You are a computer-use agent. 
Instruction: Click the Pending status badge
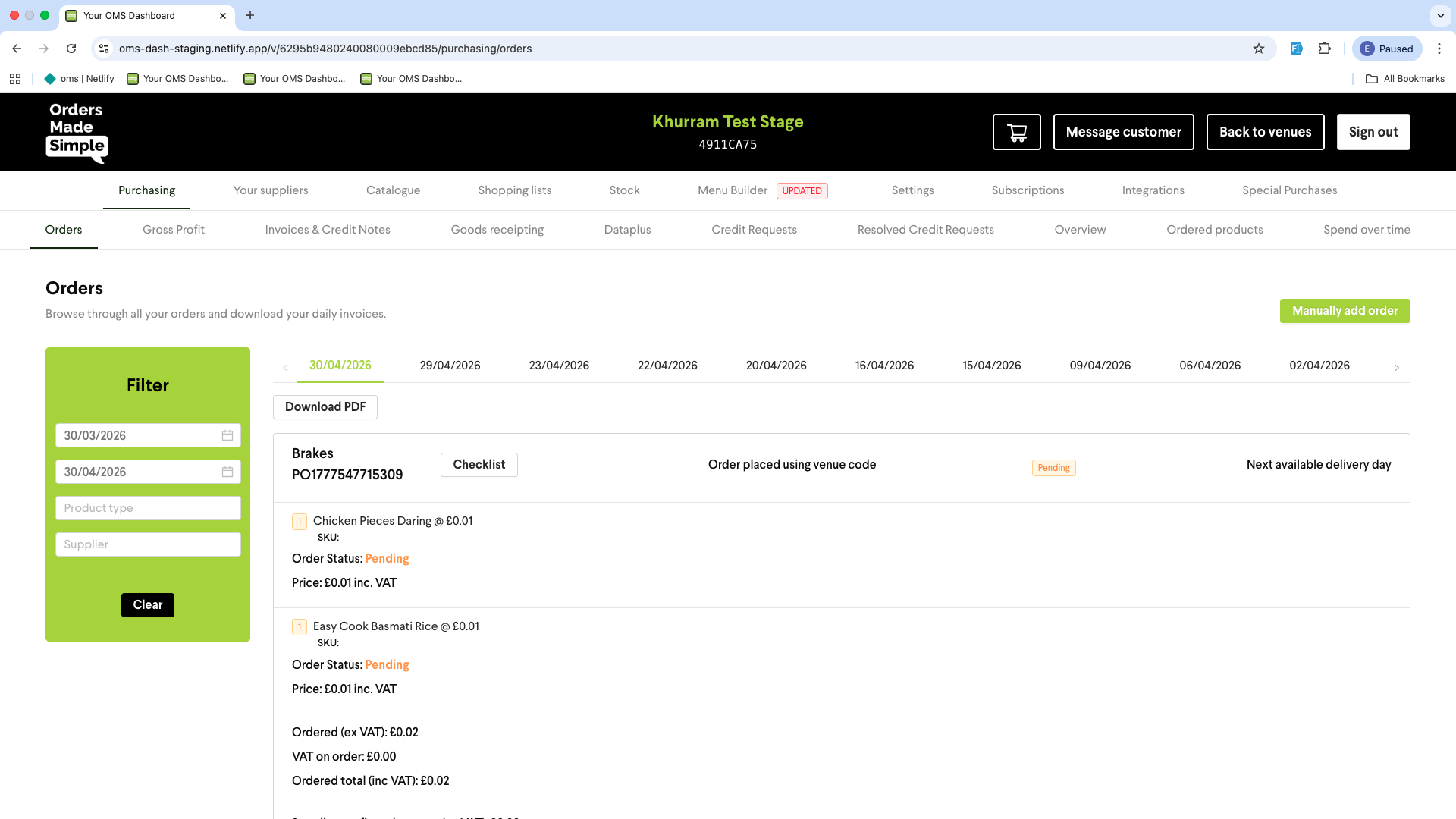[x=1053, y=468]
